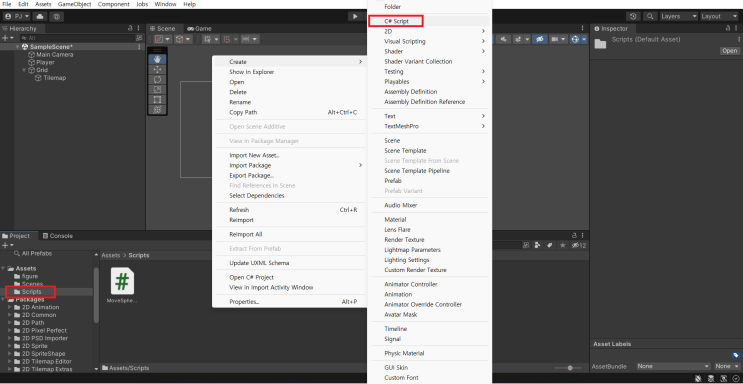Toggle scene visibility of hidden objects
This screenshot has height=384, width=743.
point(539,39)
